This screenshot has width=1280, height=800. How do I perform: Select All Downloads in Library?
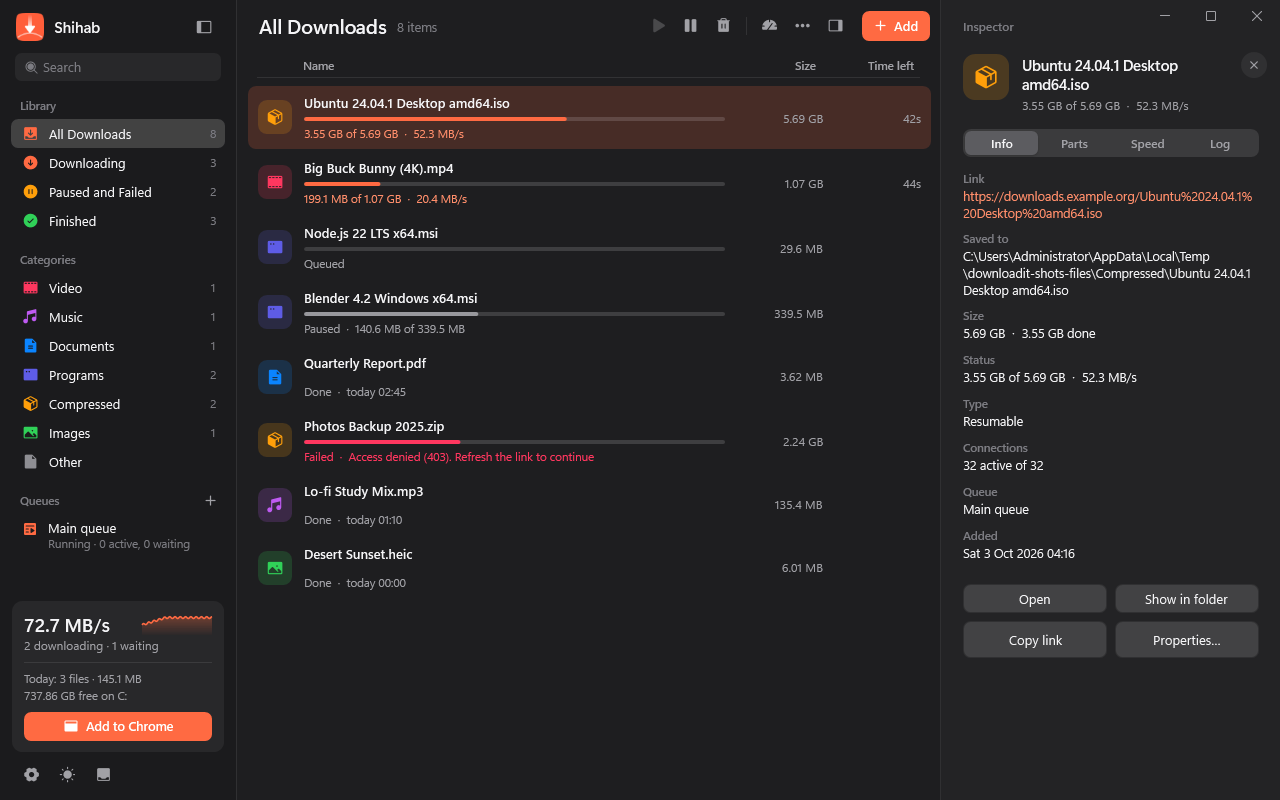click(118, 134)
